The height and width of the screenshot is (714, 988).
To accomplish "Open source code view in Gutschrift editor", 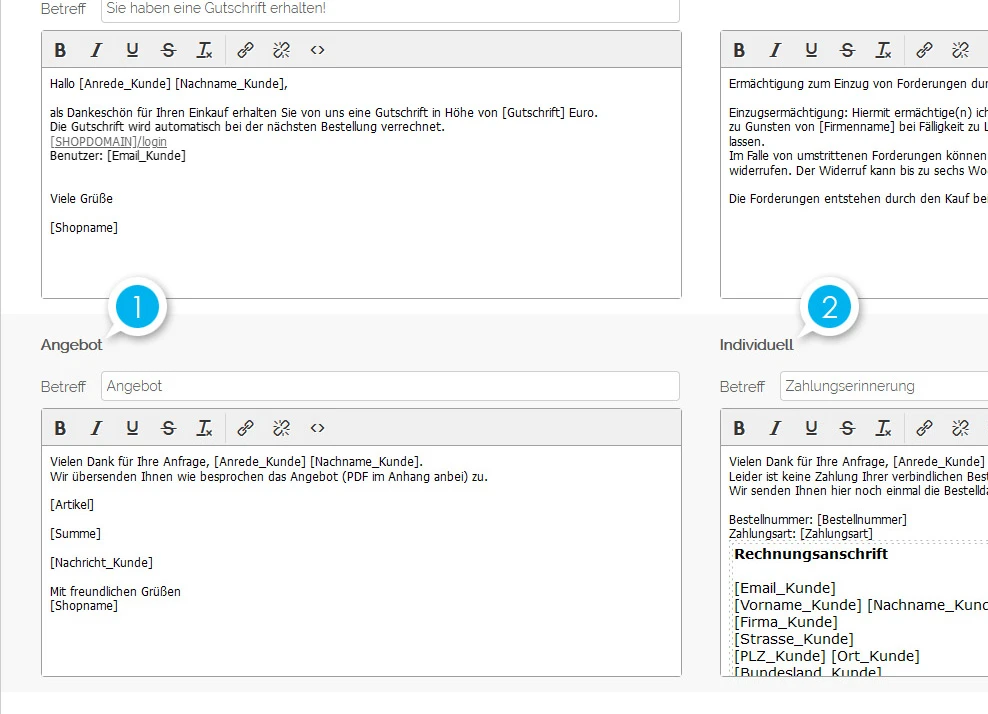I will coord(317,50).
